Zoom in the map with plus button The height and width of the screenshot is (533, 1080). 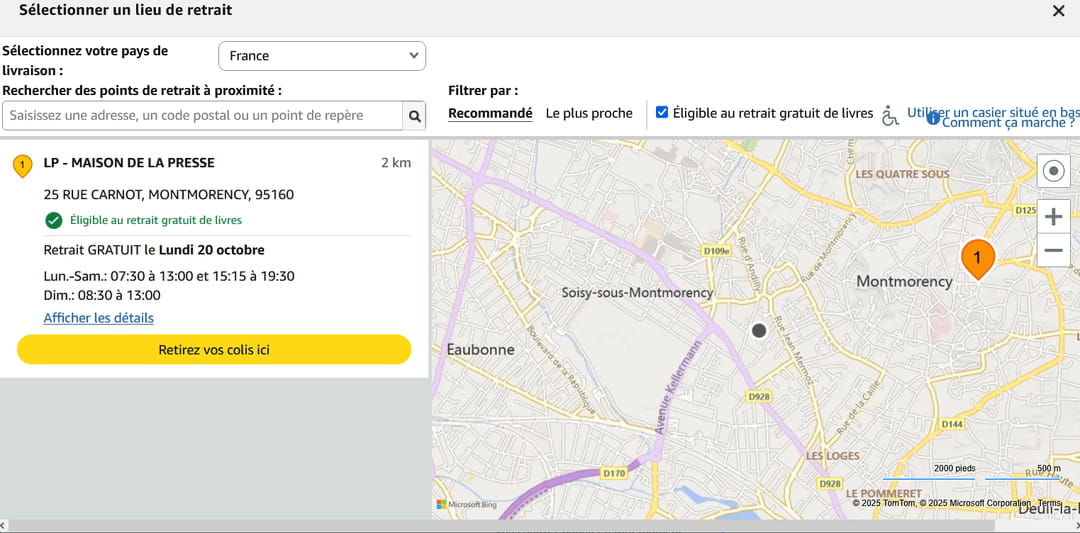click(1053, 217)
